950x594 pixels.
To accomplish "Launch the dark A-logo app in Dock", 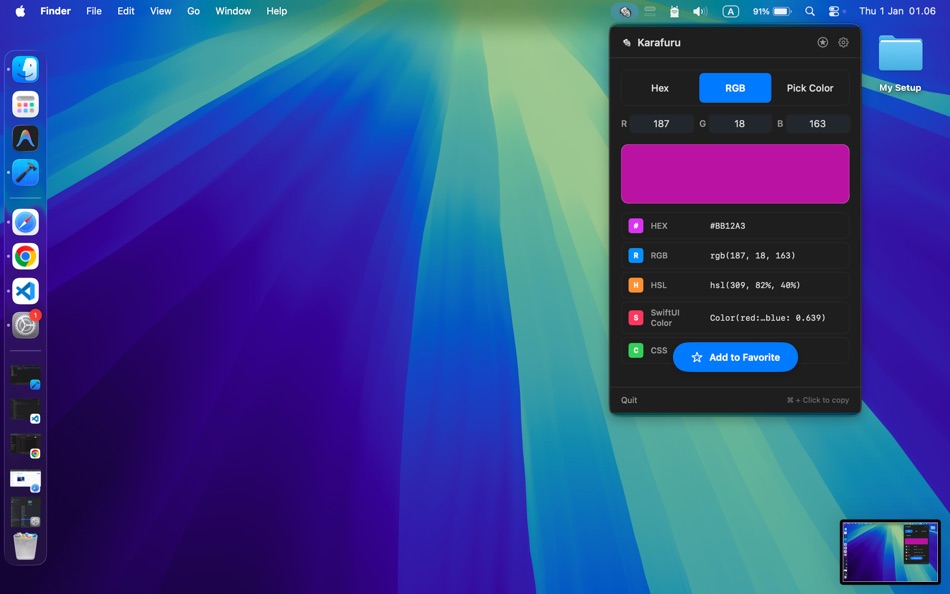I will click(25, 138).
